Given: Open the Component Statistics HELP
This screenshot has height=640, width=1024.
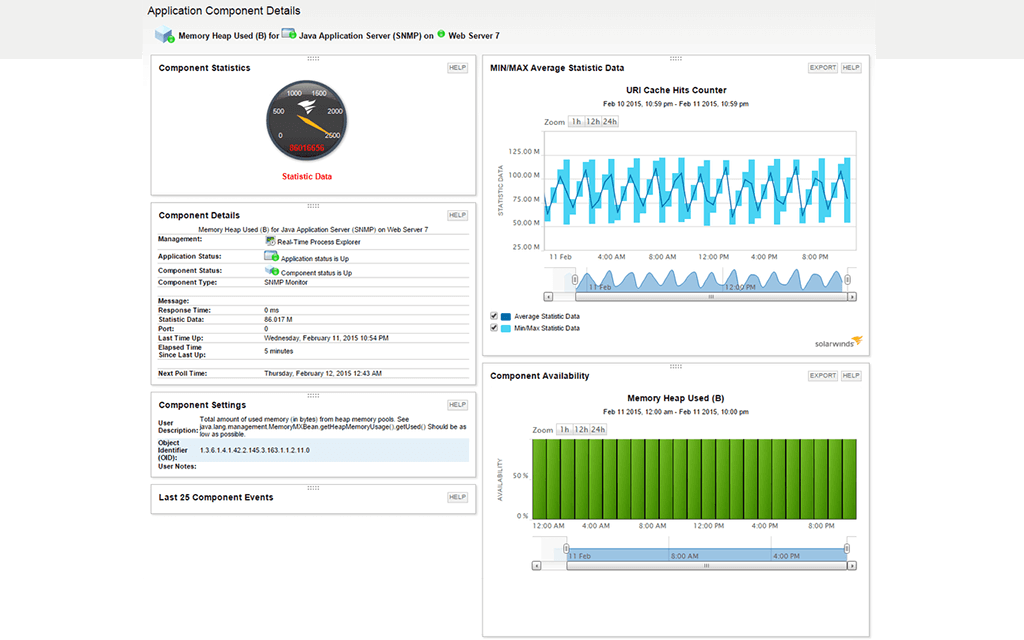Looking at the screenshot, I should click(x=457, y=67).
